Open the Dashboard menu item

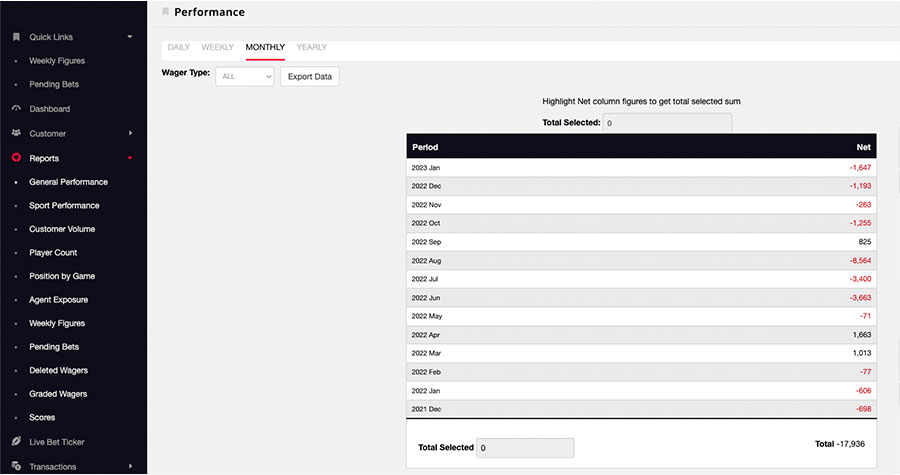[49, 109]
